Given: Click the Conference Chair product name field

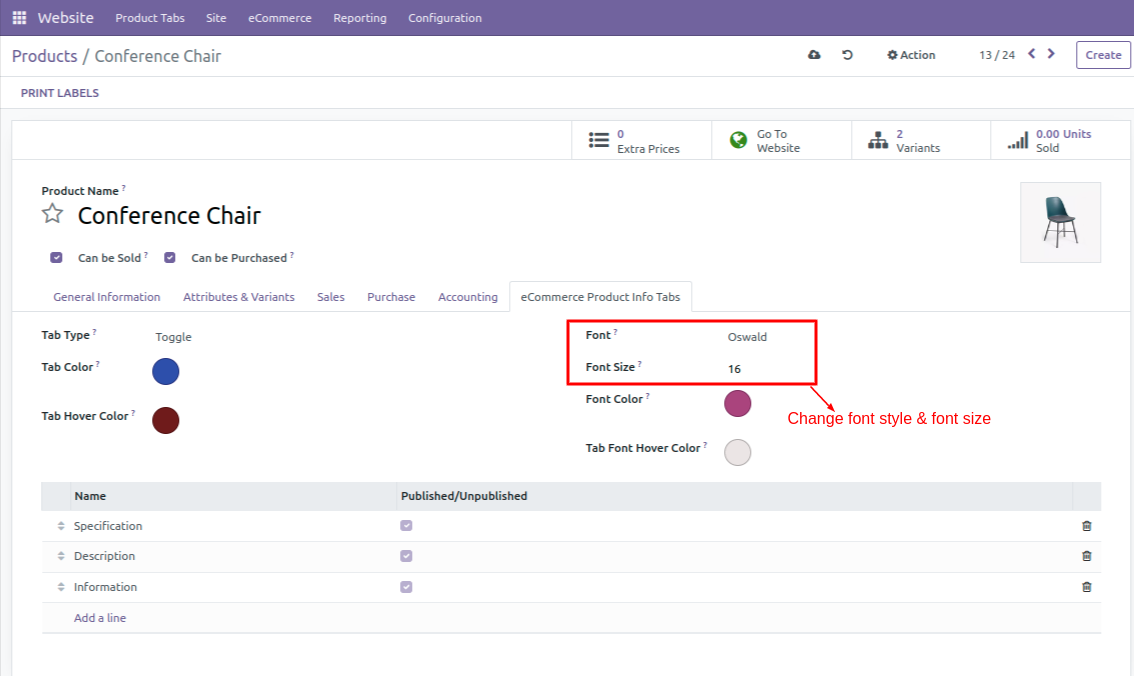Looking at the screenshot, I should pos(169,215).
